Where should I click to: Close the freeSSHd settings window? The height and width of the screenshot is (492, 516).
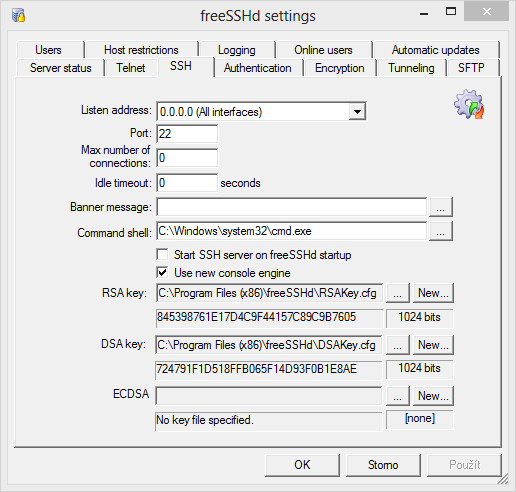(487, 11)
